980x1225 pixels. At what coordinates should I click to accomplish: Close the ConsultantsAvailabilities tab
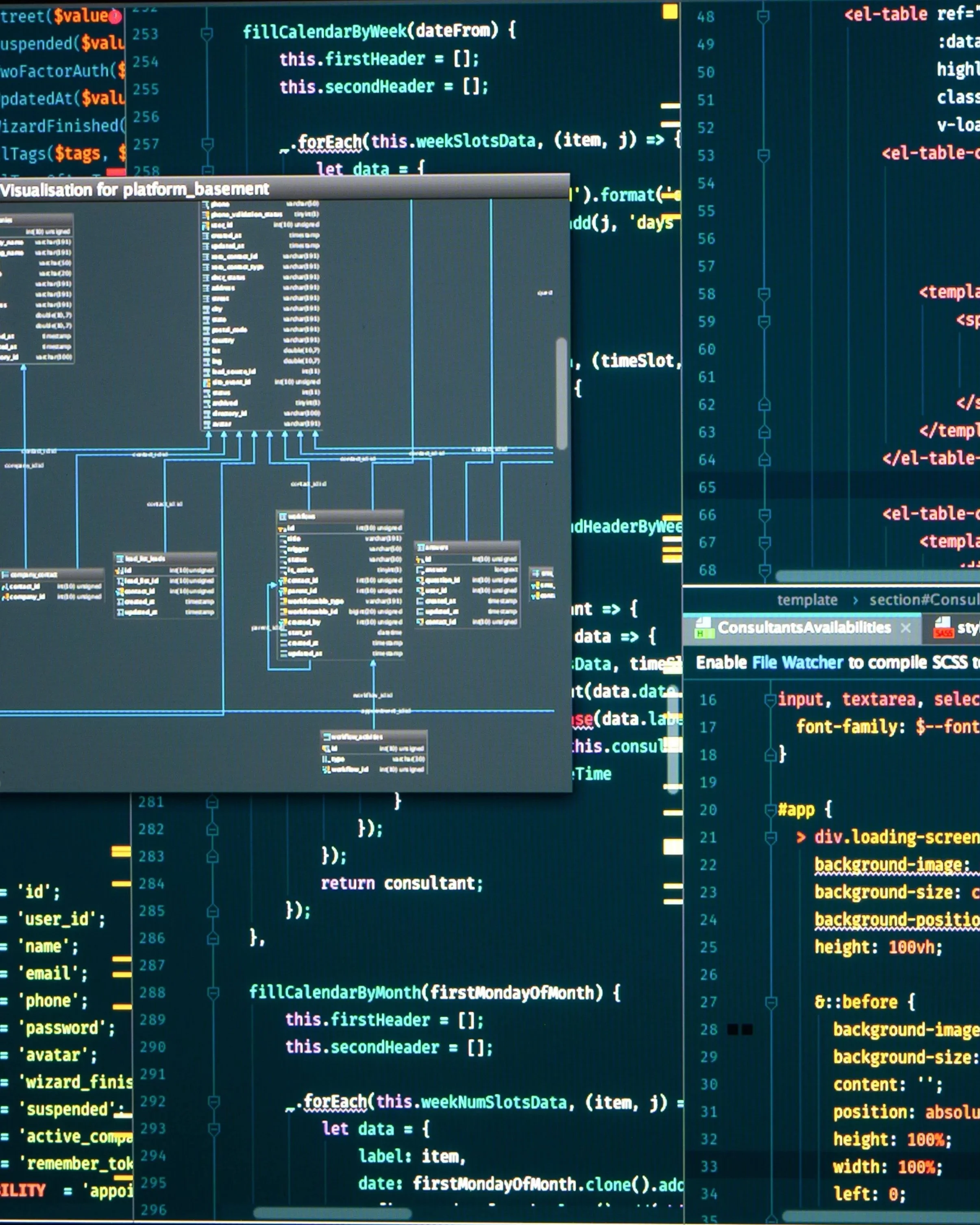(906, 628)
